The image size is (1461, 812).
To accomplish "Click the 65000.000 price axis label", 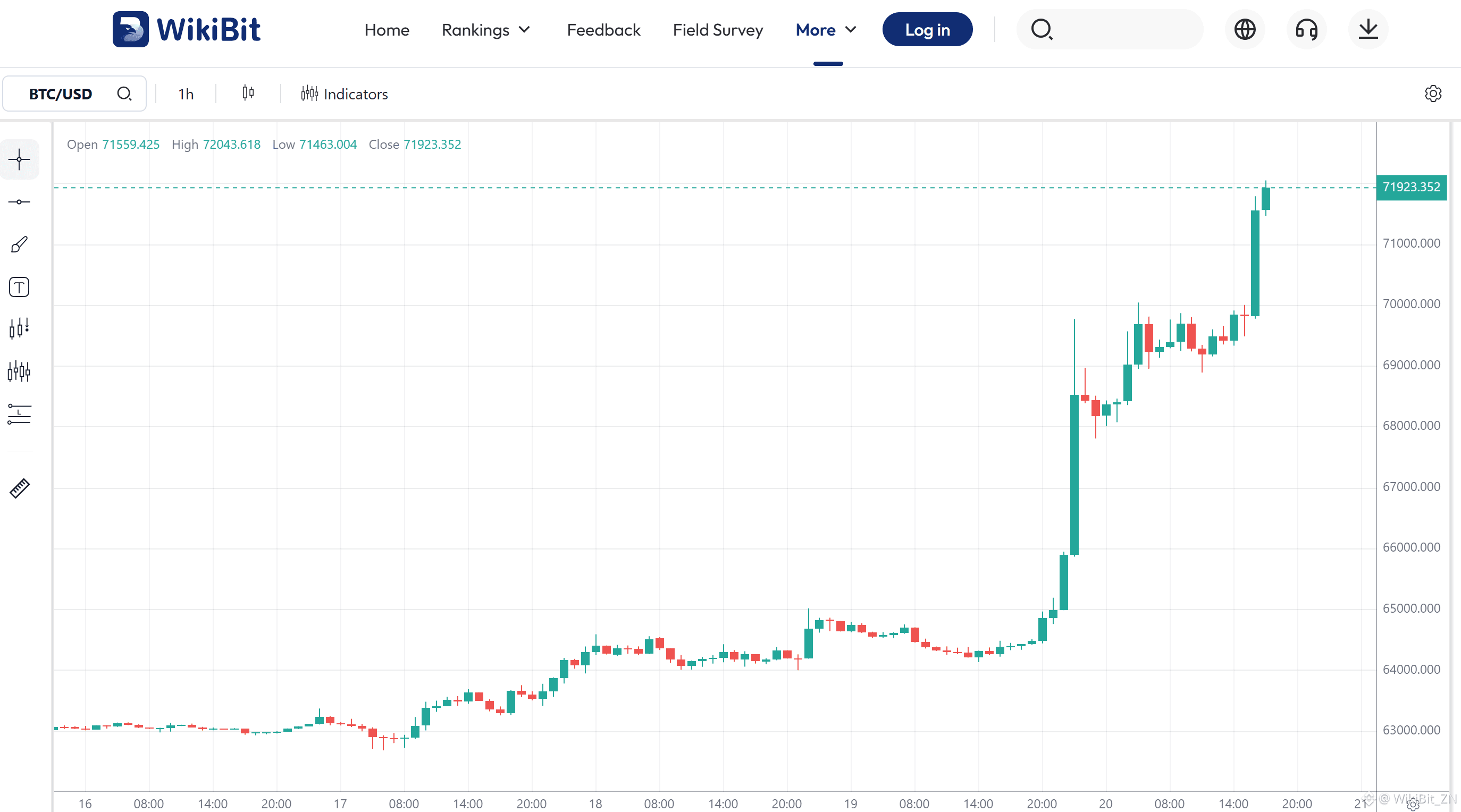I will (x=1411, y=608).
